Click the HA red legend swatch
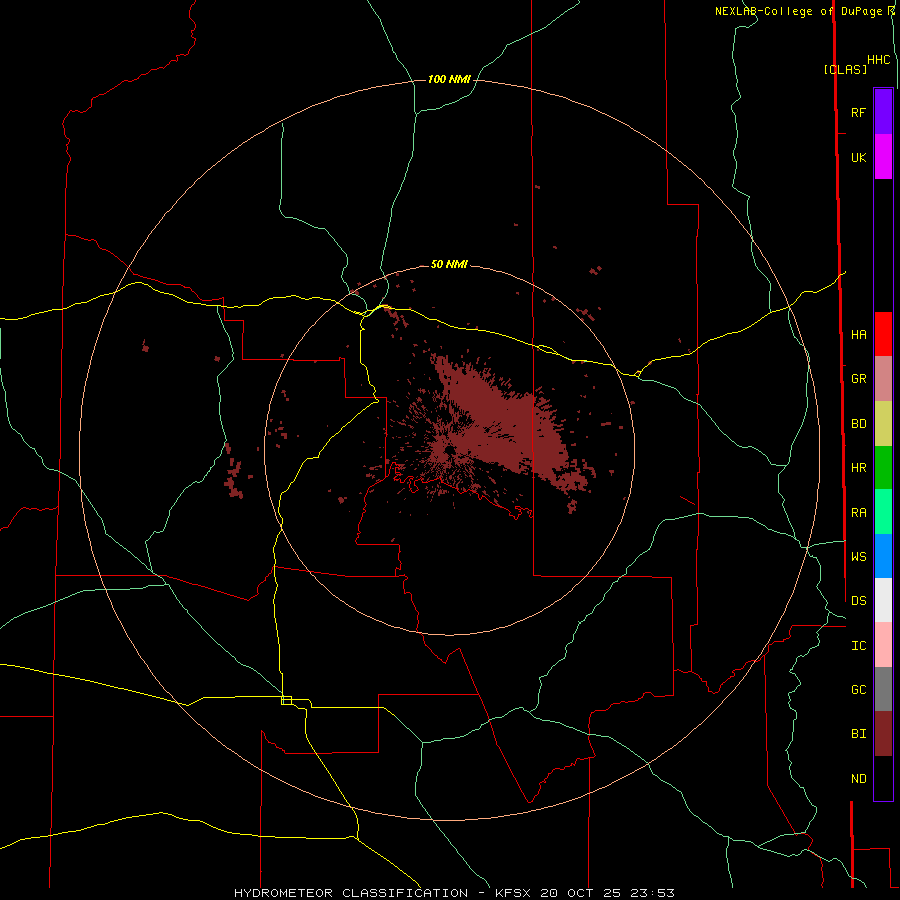 tap(883, 334)
